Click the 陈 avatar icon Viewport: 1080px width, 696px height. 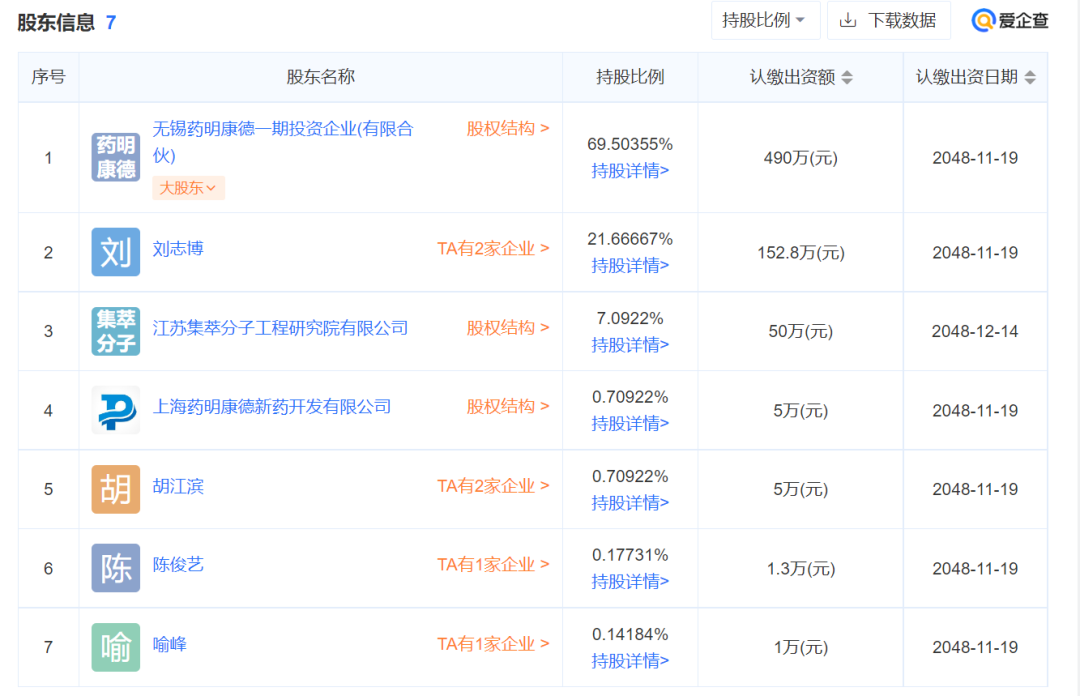115,568
